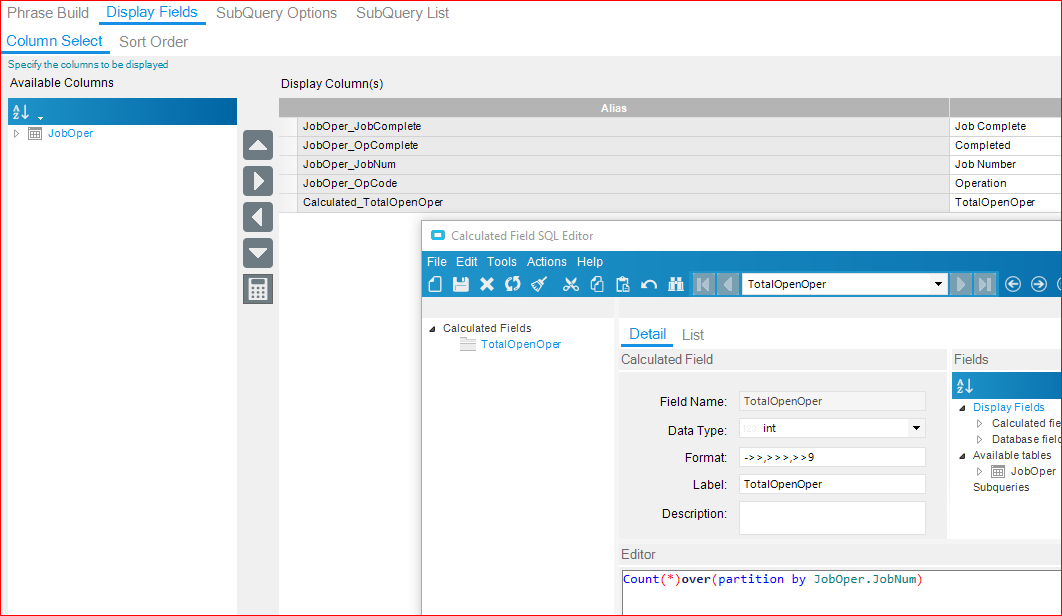Open sort options arrow in Available Columns
This screenshot has width=1062, height=616.
coord(41,118)
